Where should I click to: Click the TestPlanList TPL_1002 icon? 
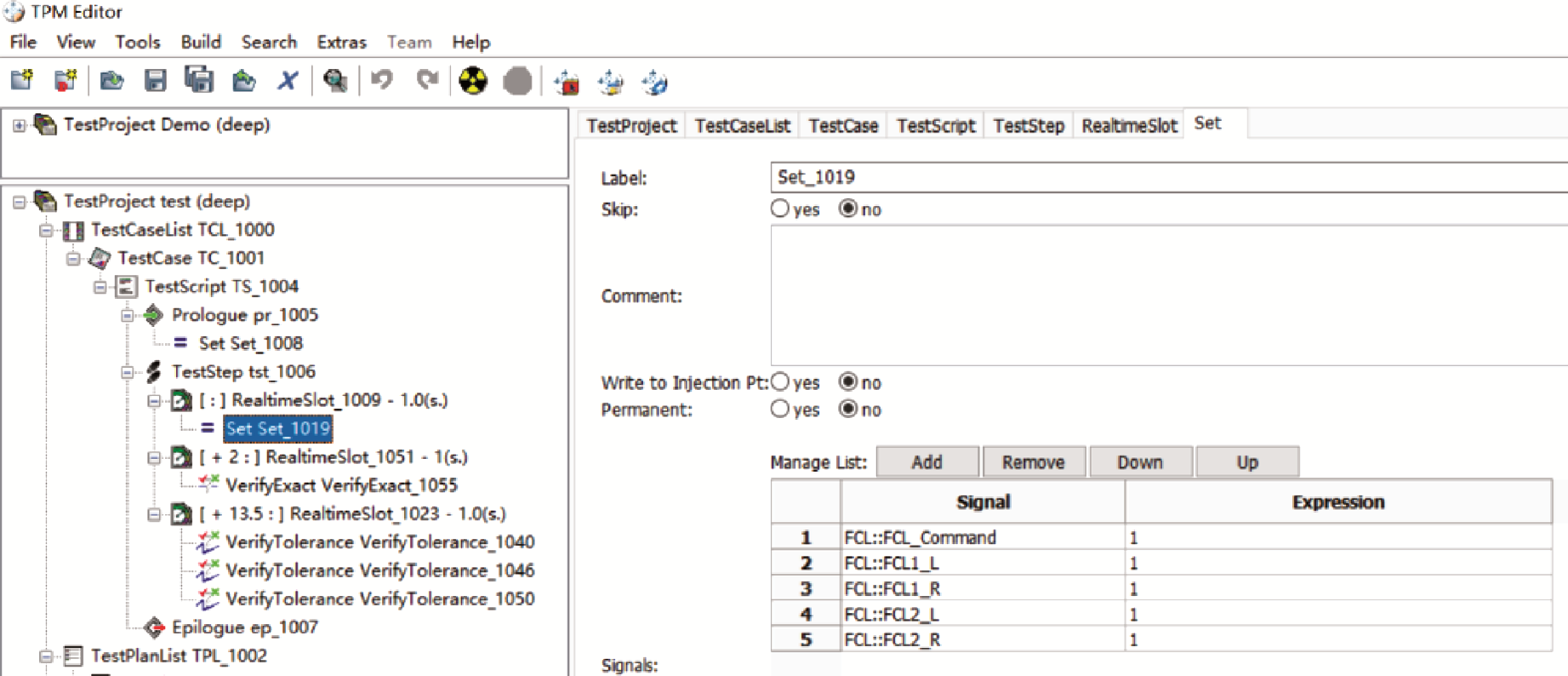(73, 656)
